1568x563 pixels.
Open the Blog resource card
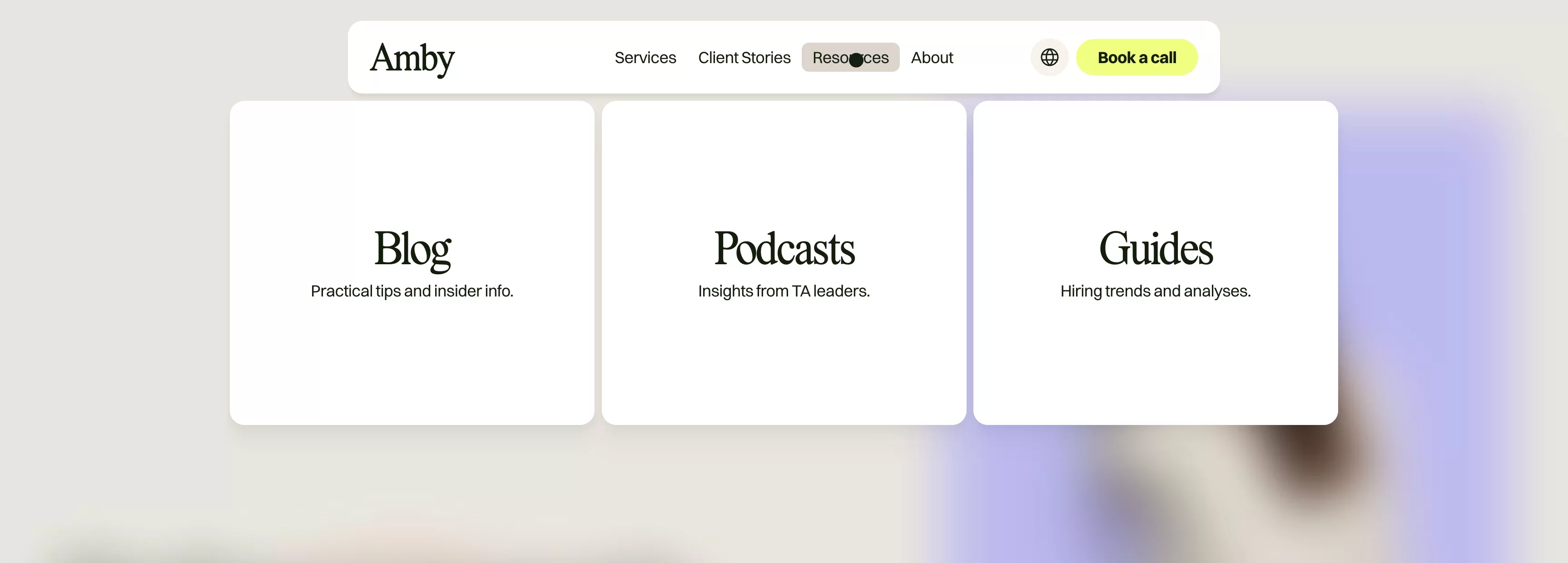click(x=412, y=365)
